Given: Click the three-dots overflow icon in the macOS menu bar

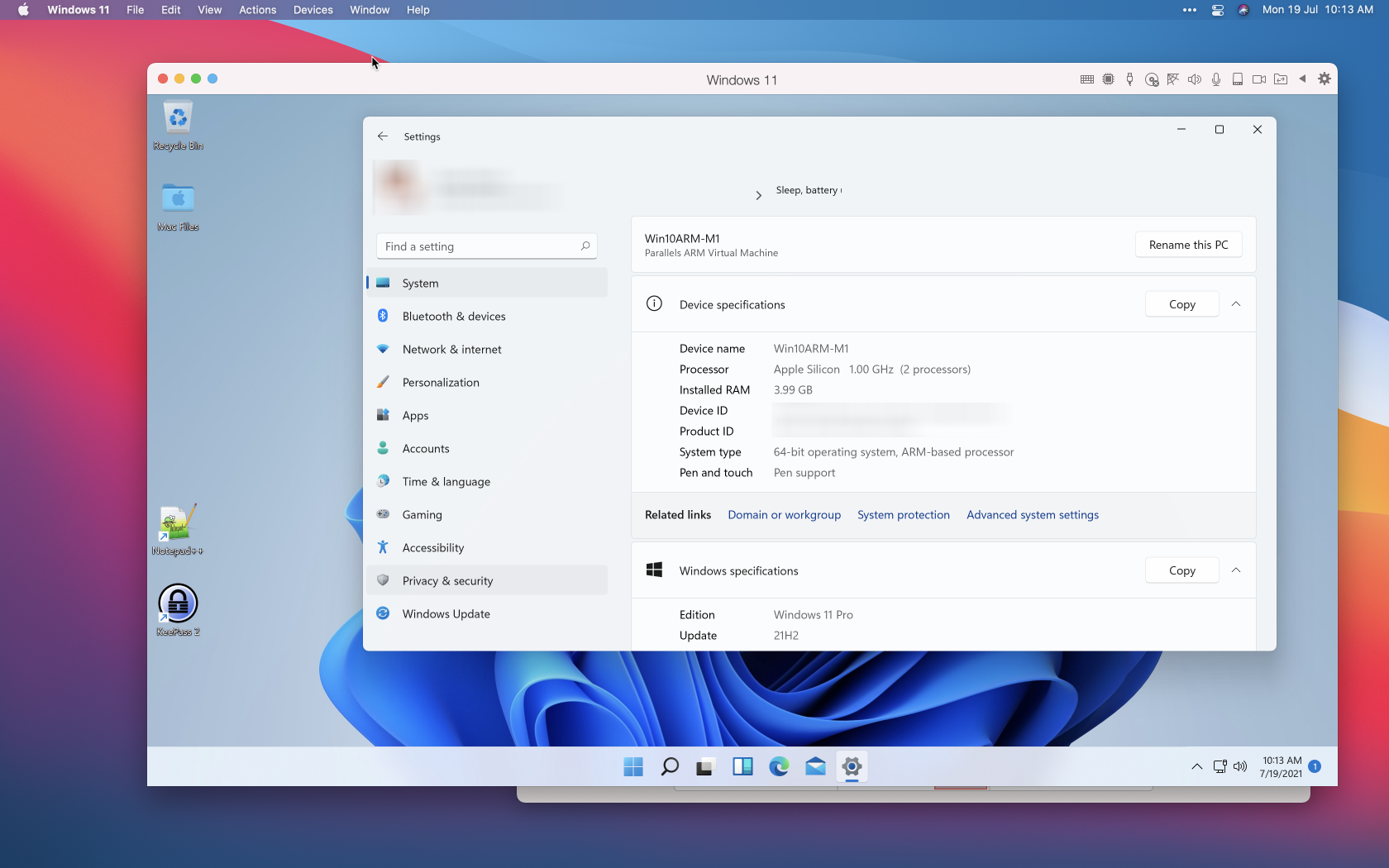Looking at the screenshot, I should [x=1190, y=10].
